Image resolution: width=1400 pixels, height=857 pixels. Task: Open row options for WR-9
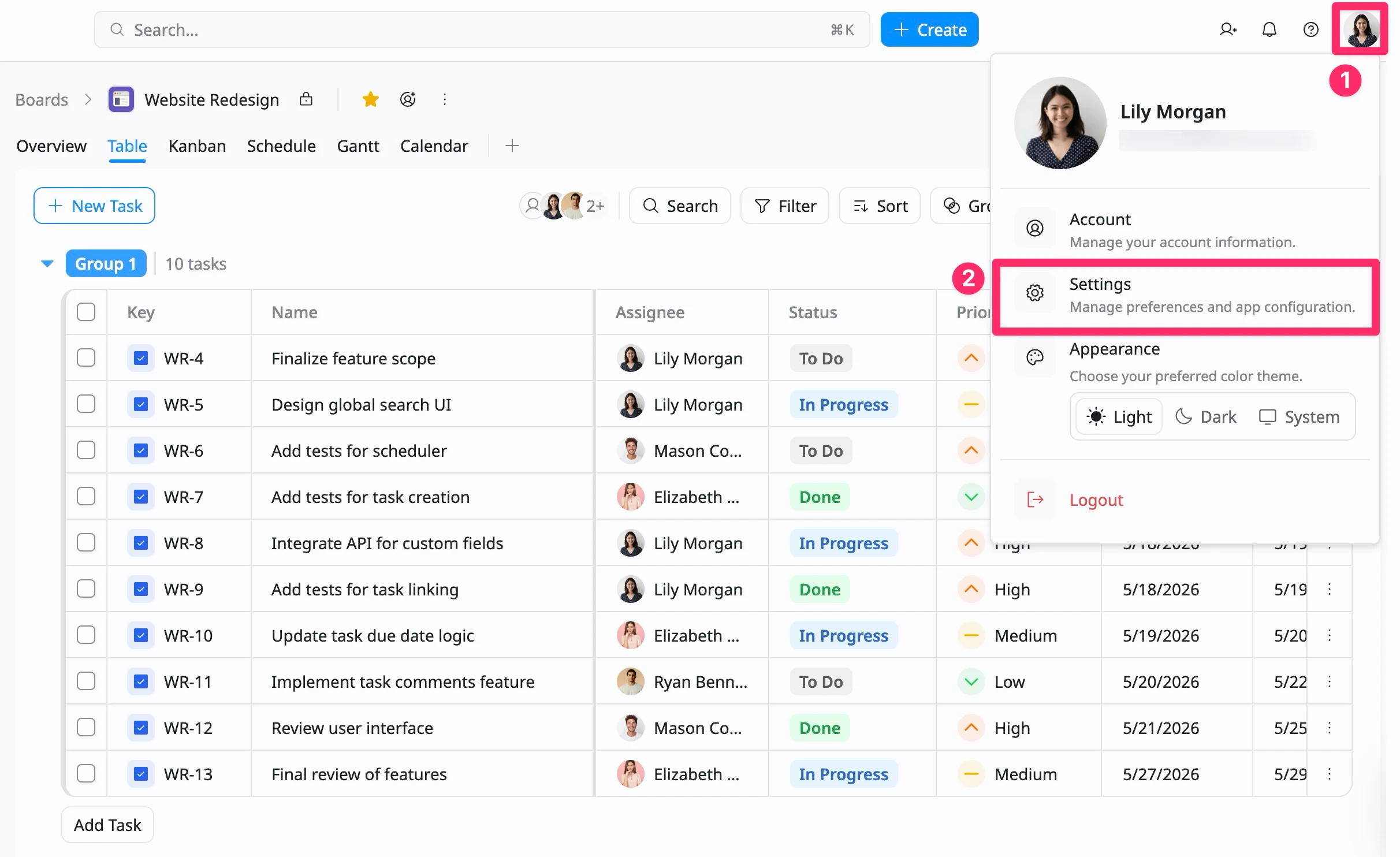[x=1329, y=589]
